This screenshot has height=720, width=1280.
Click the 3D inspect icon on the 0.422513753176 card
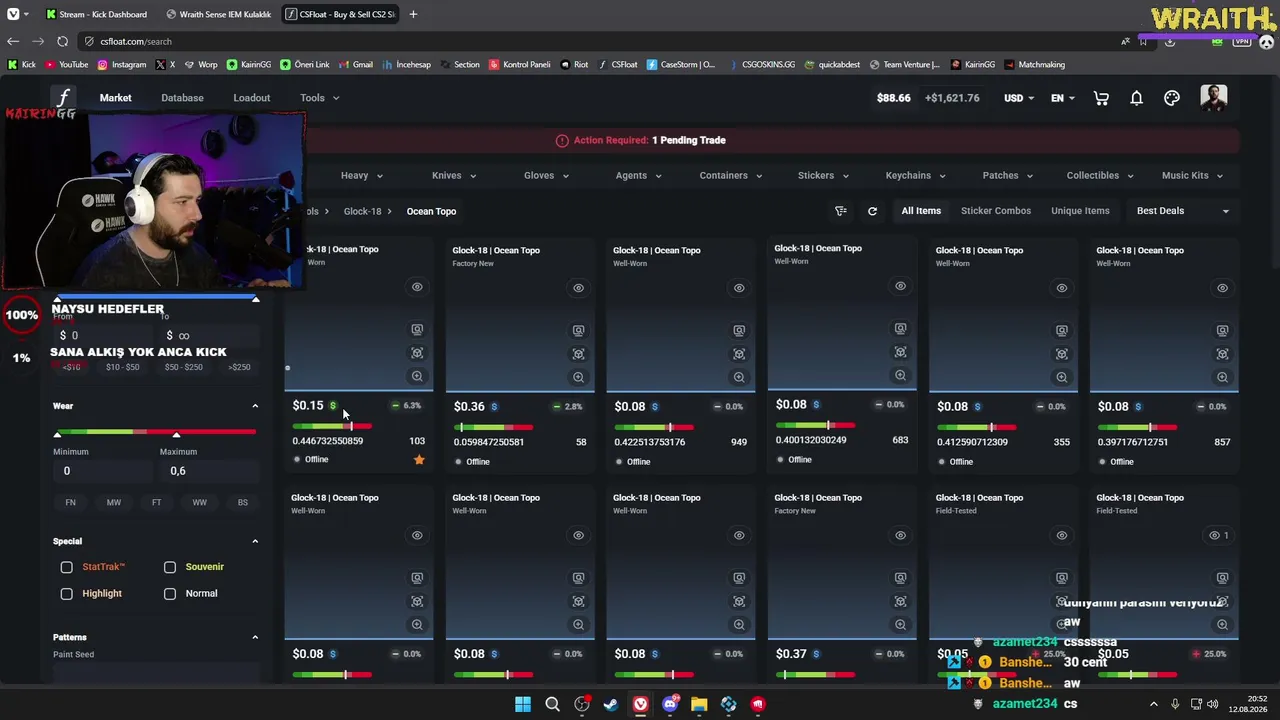739,354
